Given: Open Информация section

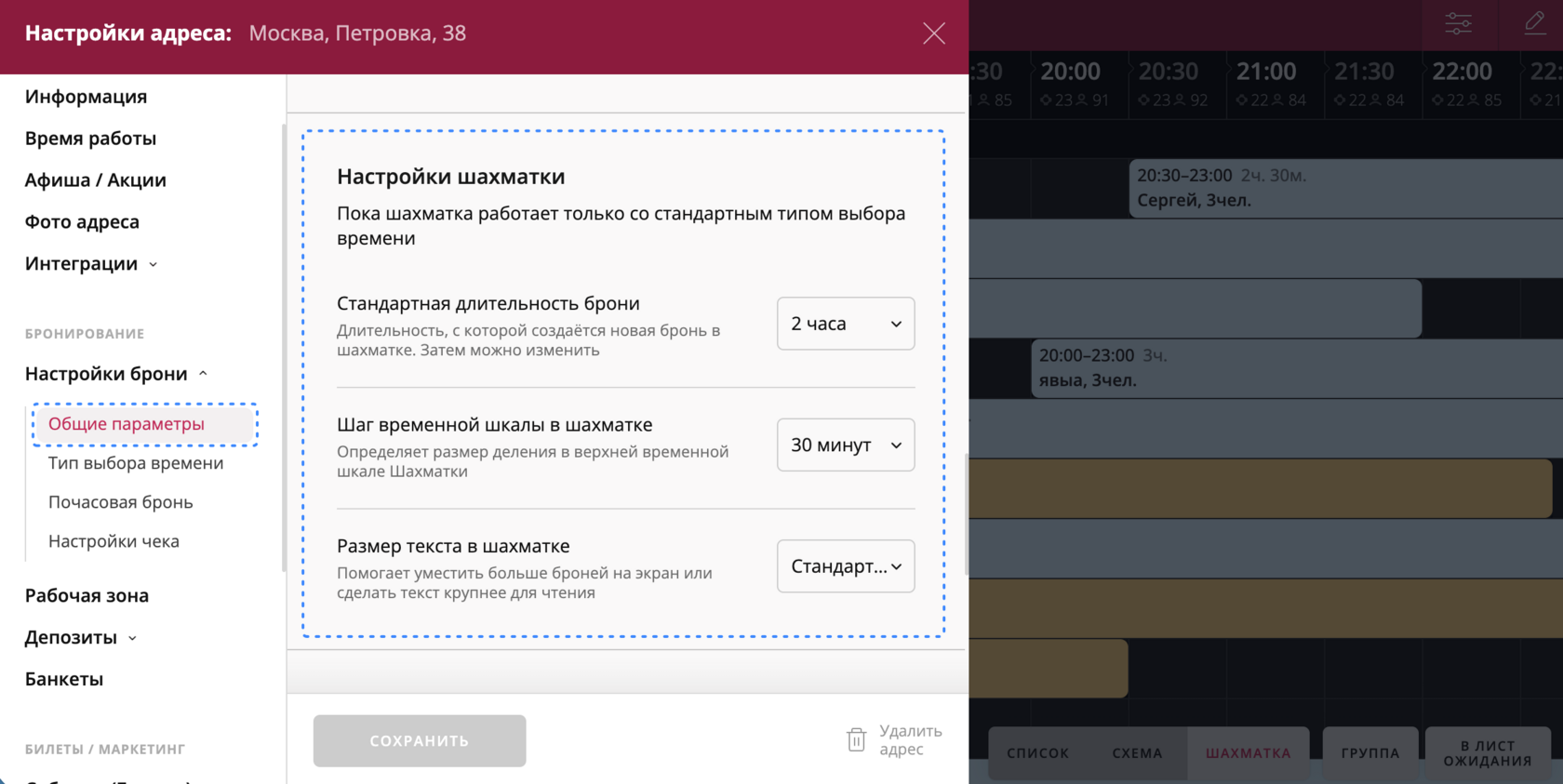Looking at the screenshot, I should click(x=86, y=97).
